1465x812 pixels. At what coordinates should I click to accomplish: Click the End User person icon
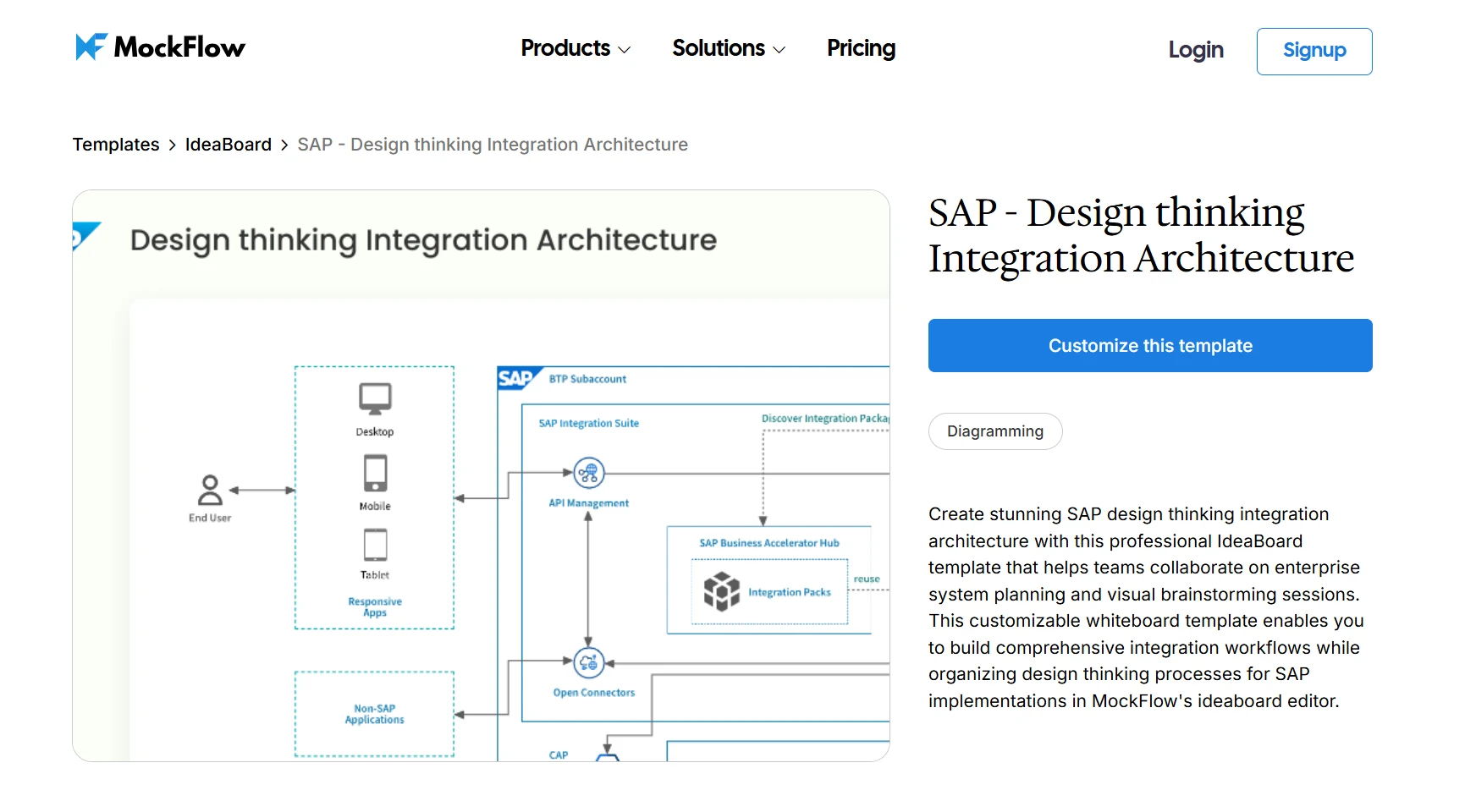coord(210,490)
